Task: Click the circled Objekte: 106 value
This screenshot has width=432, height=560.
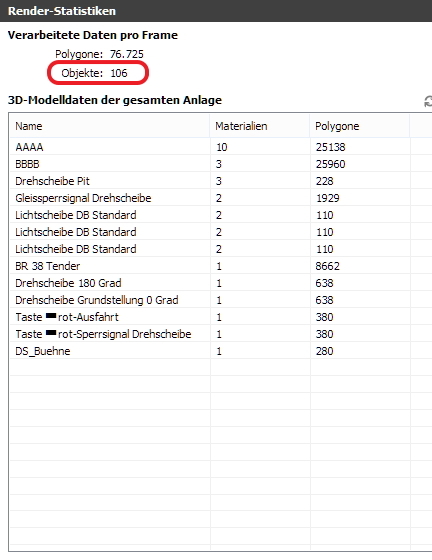Action: (94, 73)
